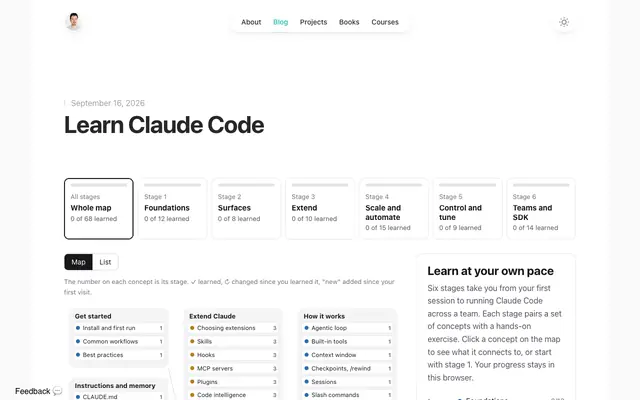Go to Projects in the navigation
This screenshot has width=640, height=400.
coord(313,22)
